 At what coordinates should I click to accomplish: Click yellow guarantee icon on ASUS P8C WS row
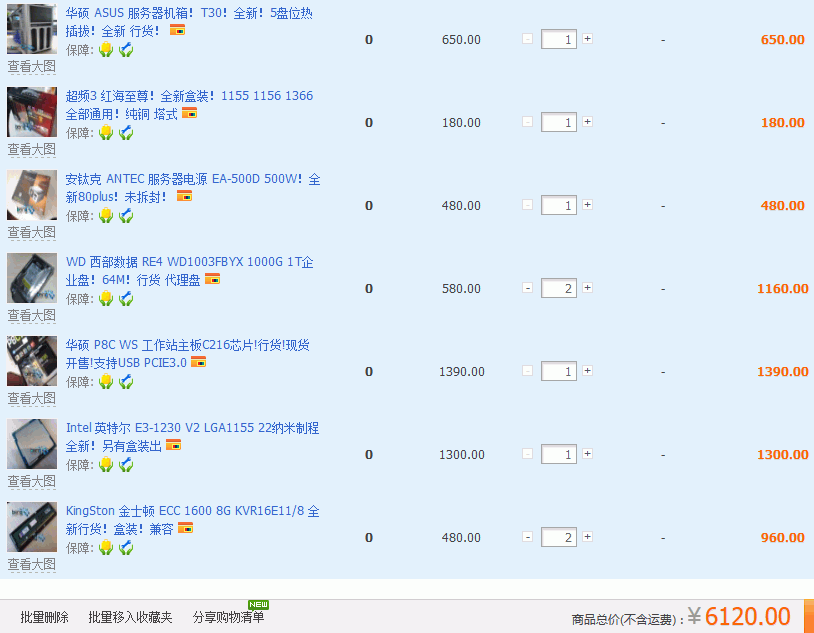pos(106,382)
